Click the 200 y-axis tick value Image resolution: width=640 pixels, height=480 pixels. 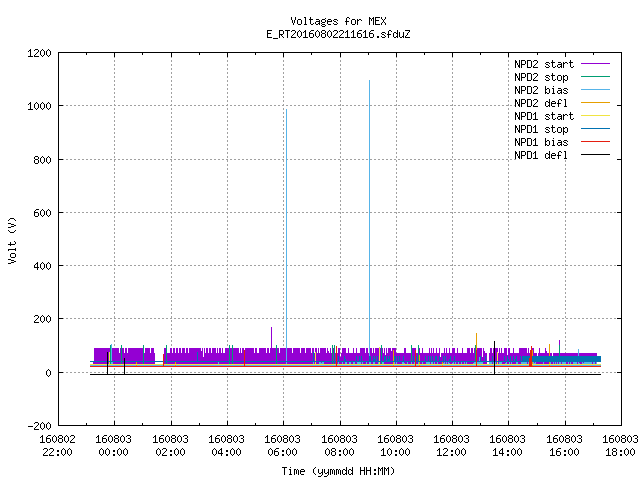click(42, 319)
